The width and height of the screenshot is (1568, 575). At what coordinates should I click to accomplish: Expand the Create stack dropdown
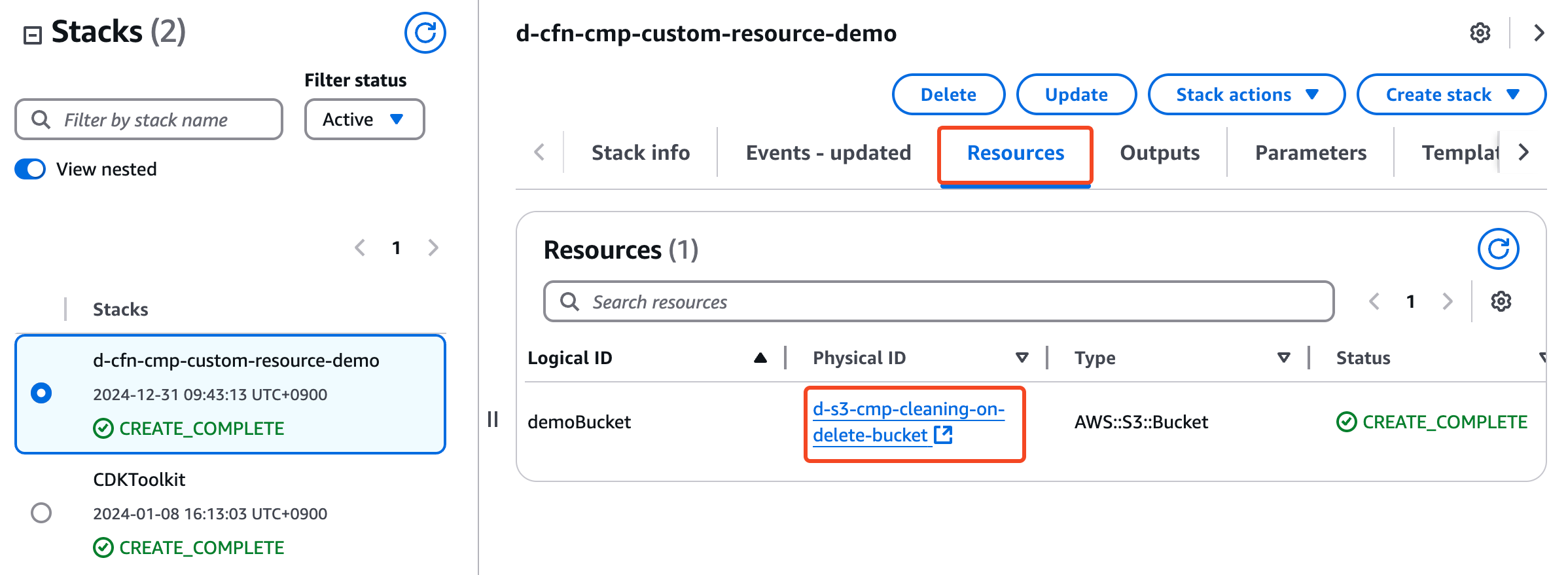pyautogui.click(x=1451, y=94)
